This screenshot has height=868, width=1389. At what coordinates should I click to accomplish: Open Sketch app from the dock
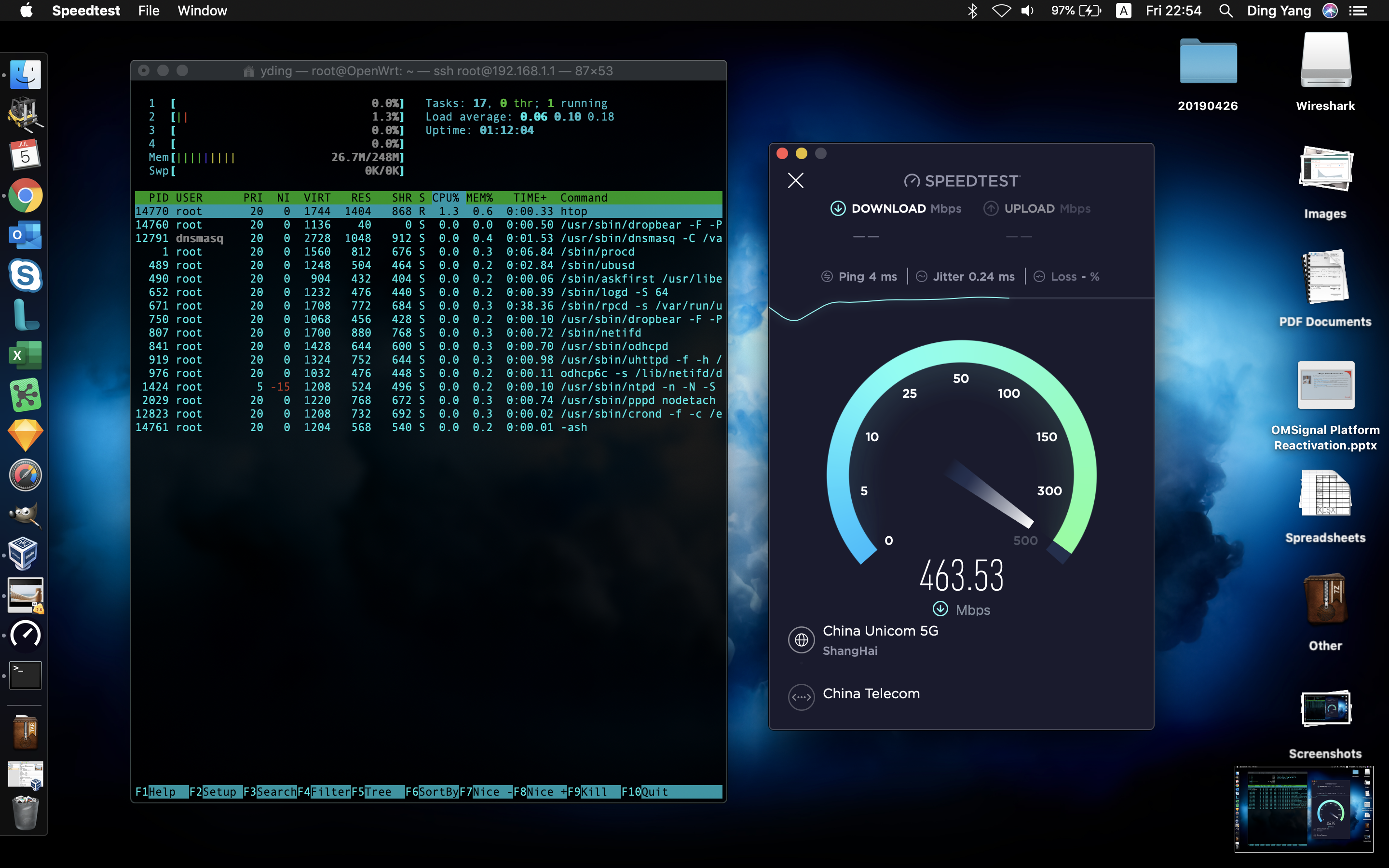[x=25, y=435]
